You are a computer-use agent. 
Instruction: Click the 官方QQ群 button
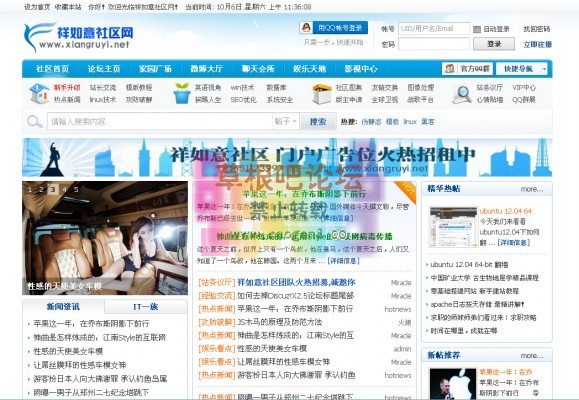click(x=467, y=69)
